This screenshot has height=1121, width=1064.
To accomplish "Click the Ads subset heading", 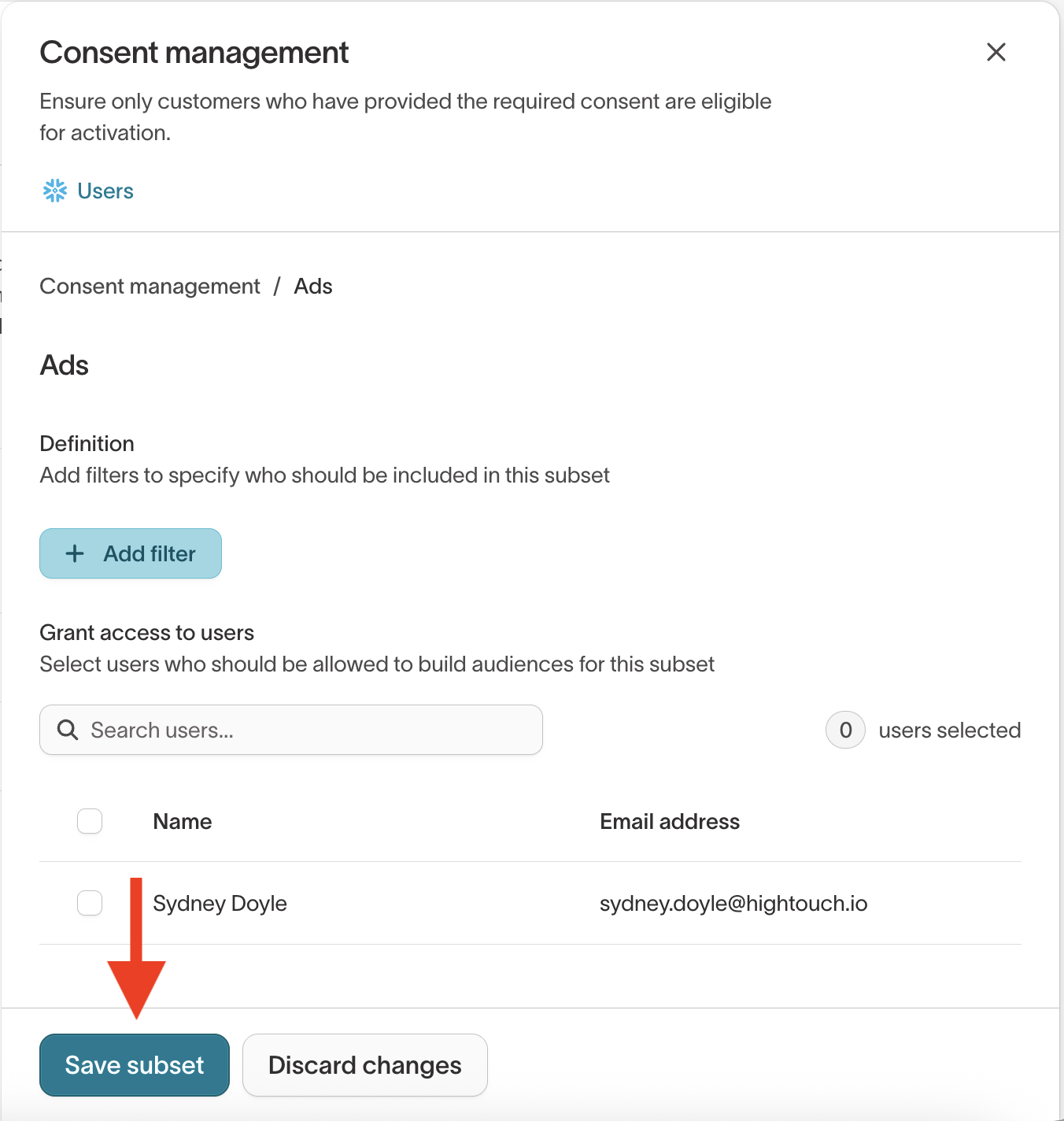I will coord(65,365).
